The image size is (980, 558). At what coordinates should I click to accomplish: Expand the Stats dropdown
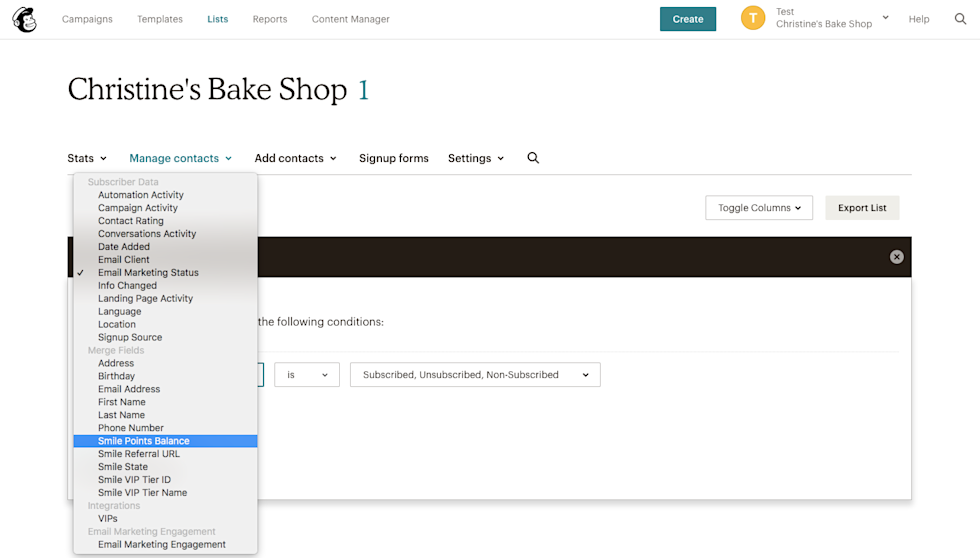[x=87, y=158]
